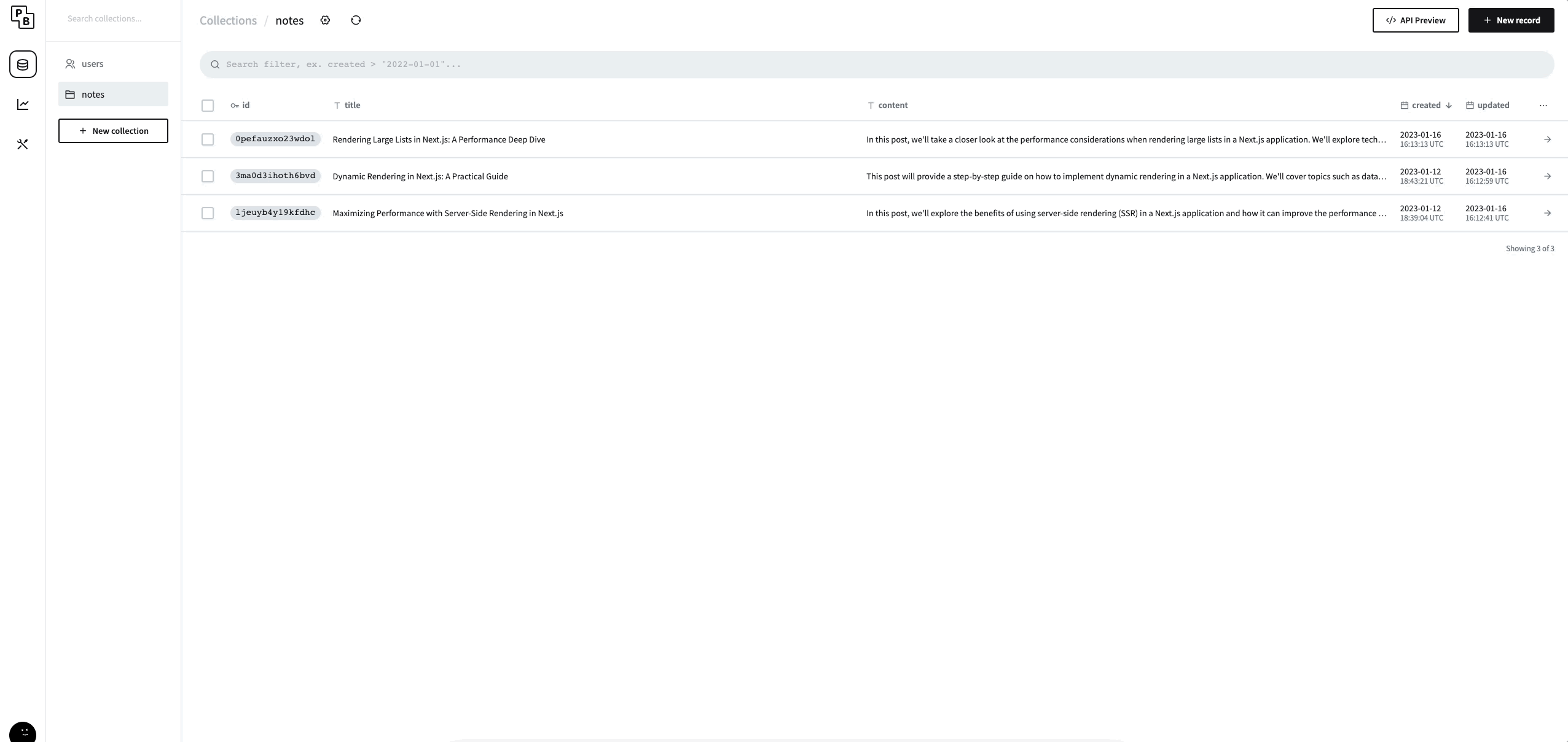The height and width of the screenshot is (742, 1568).
Task: Click the search magnifier icon in filter bar
Action: [215, 64]
